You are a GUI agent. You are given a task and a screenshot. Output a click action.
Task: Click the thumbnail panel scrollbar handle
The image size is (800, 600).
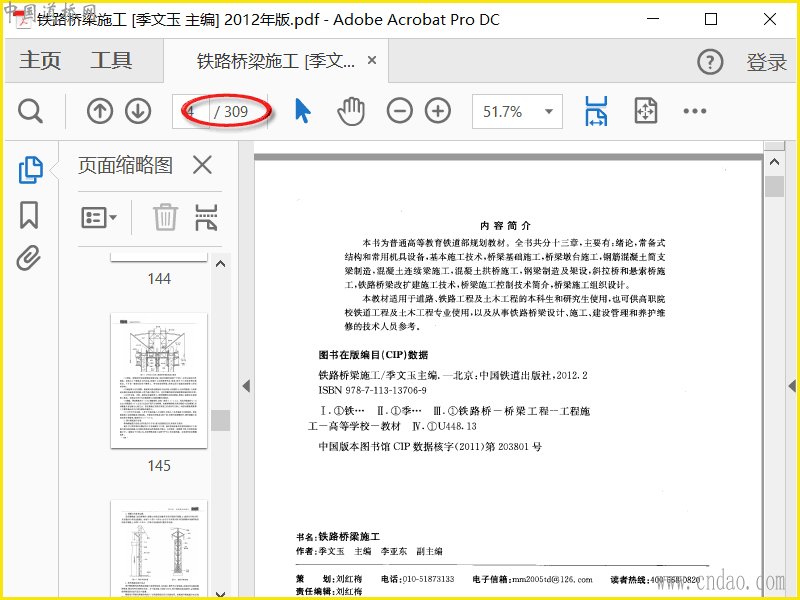click(220, 420)
